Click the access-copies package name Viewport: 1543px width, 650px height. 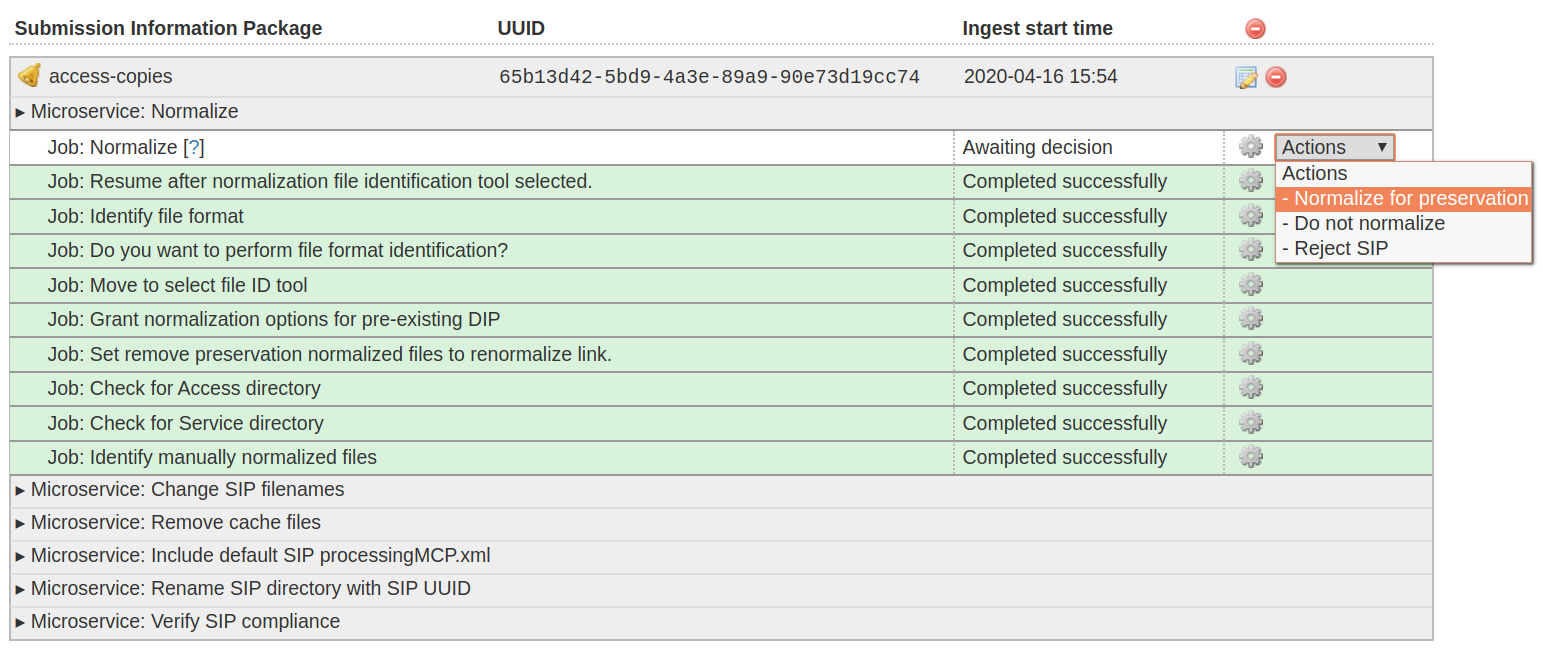pos(111,76)
